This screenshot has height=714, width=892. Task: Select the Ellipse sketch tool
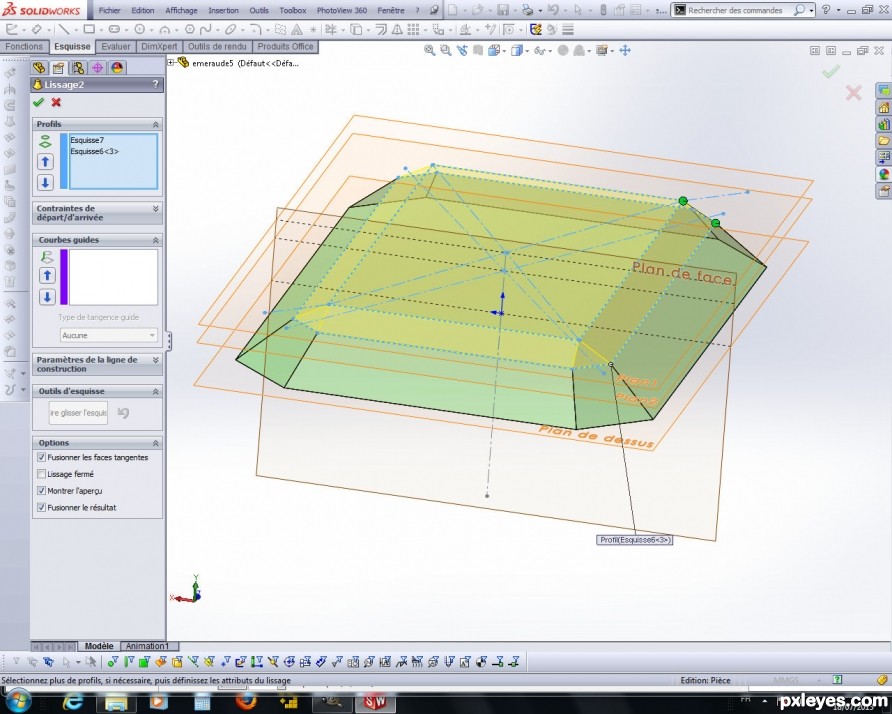pos(230,29)
